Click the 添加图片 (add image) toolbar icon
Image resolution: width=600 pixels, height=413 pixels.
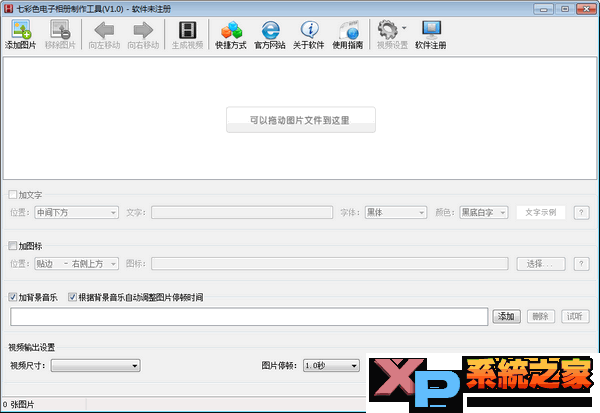[x=21, y=29]
